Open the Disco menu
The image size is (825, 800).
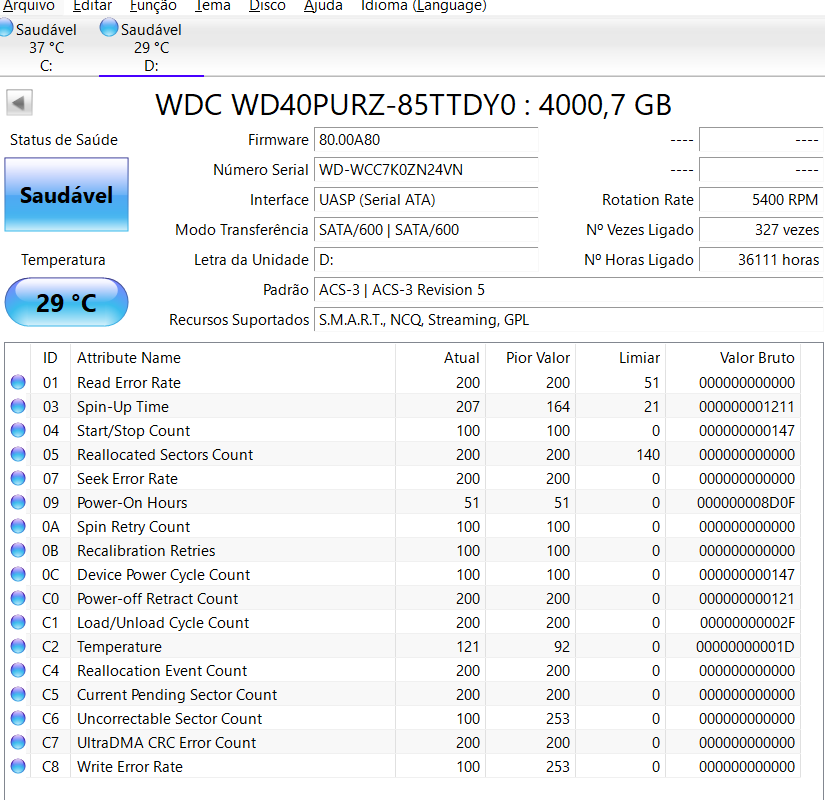[267, 6]
